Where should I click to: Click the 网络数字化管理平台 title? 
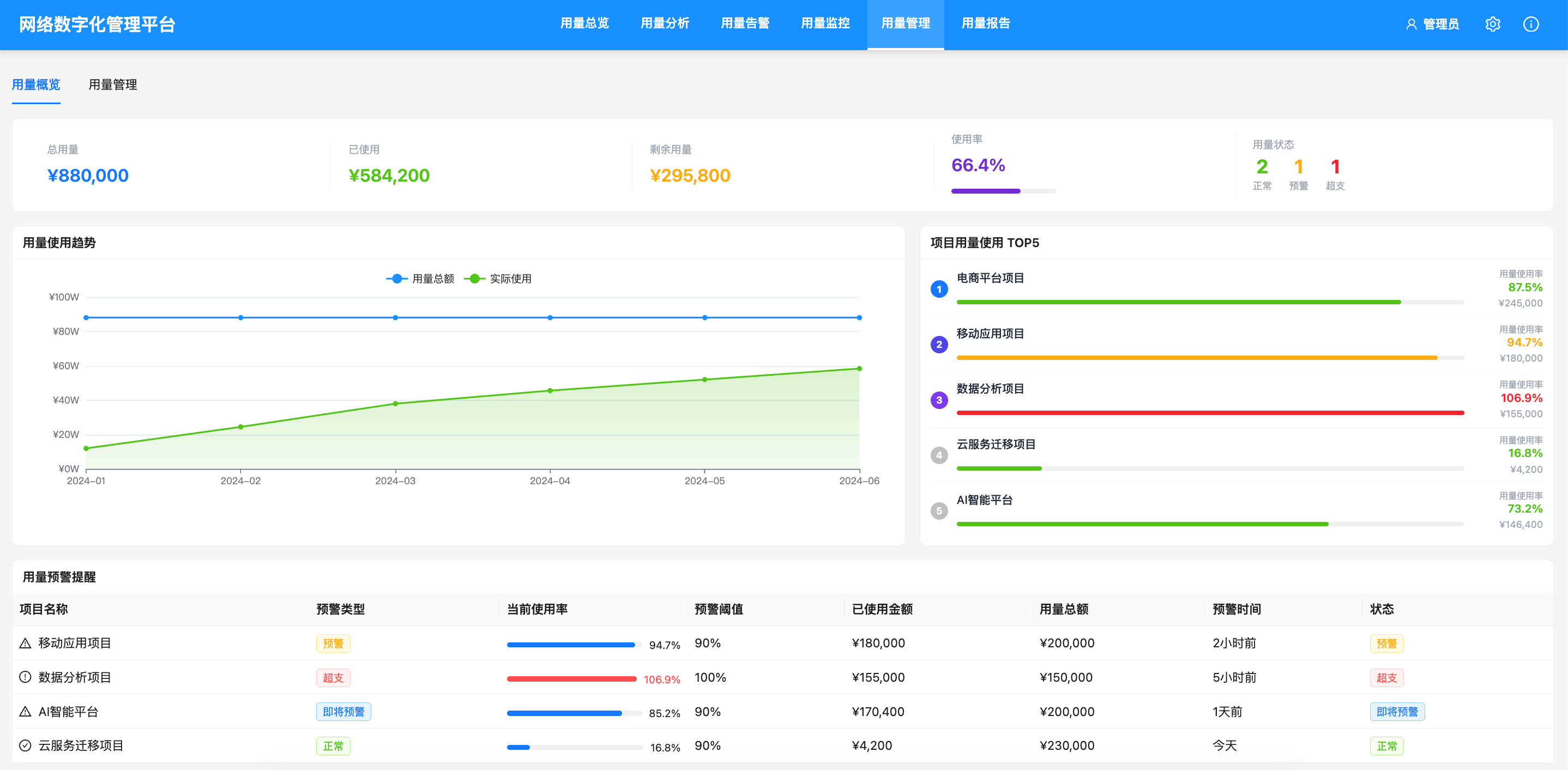click(x=98, y=25)
